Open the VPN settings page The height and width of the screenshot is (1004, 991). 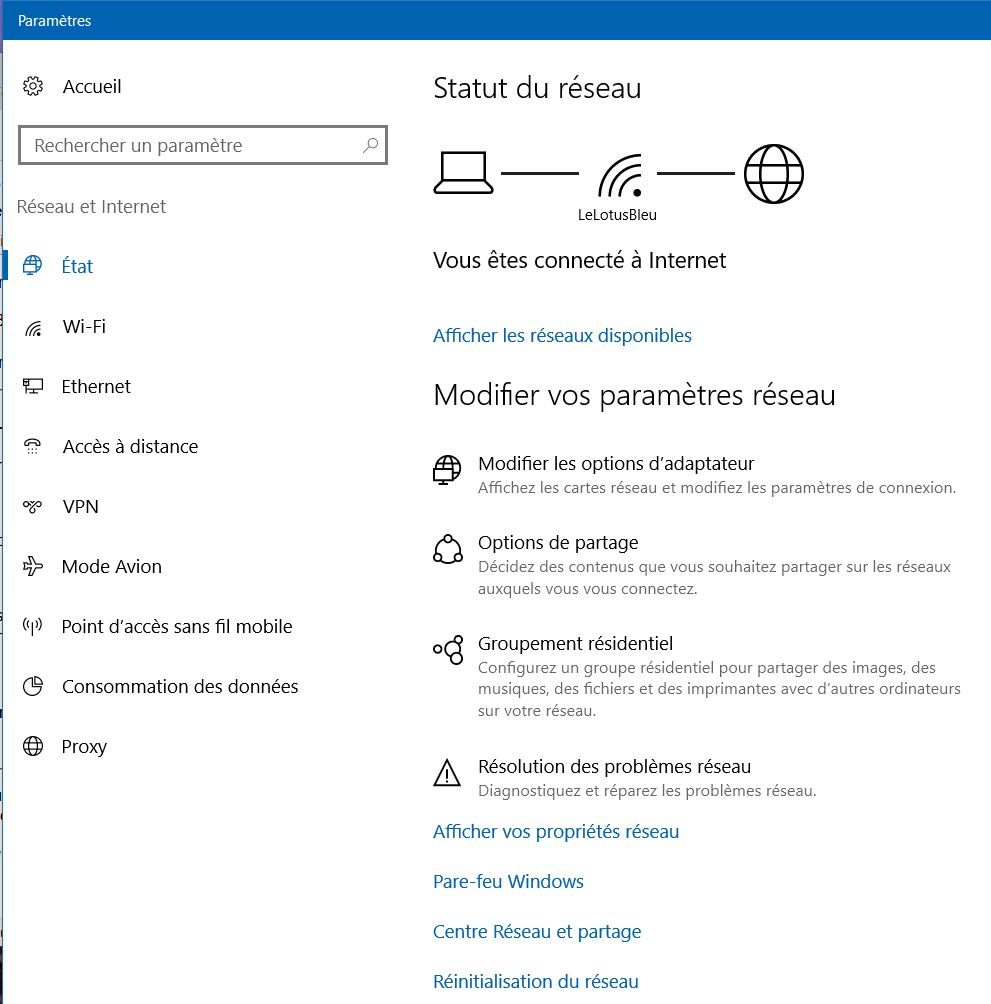[81, 506]
